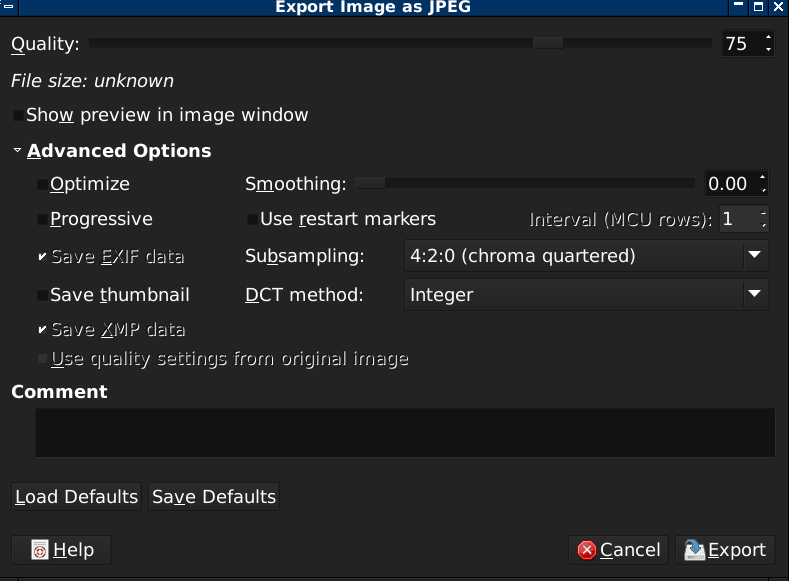Open the DCT method Integer dropdown
This screenshot has width=789, height=581.
click(x=587, y=294)
